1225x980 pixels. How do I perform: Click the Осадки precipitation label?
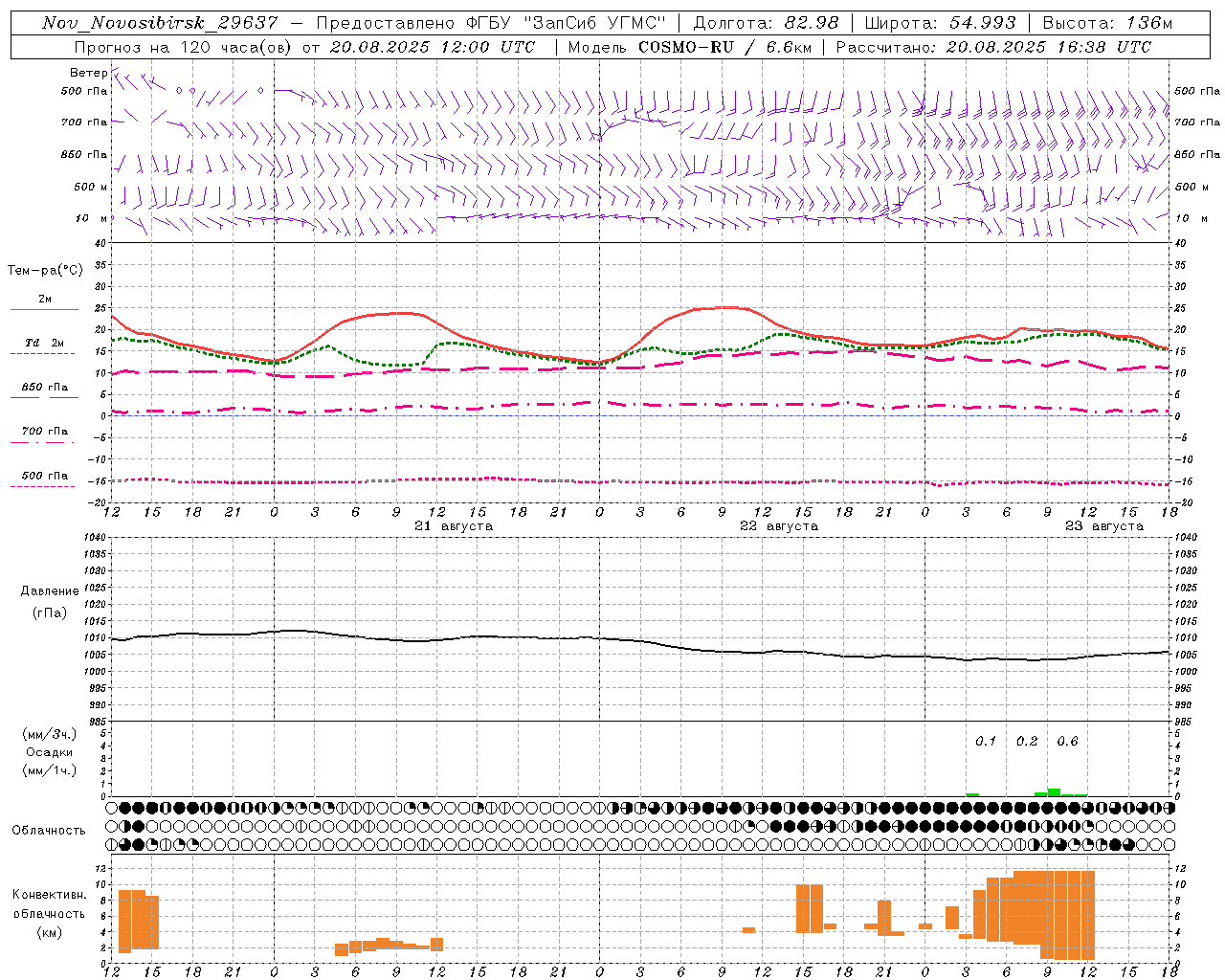[x=50, y=752]
